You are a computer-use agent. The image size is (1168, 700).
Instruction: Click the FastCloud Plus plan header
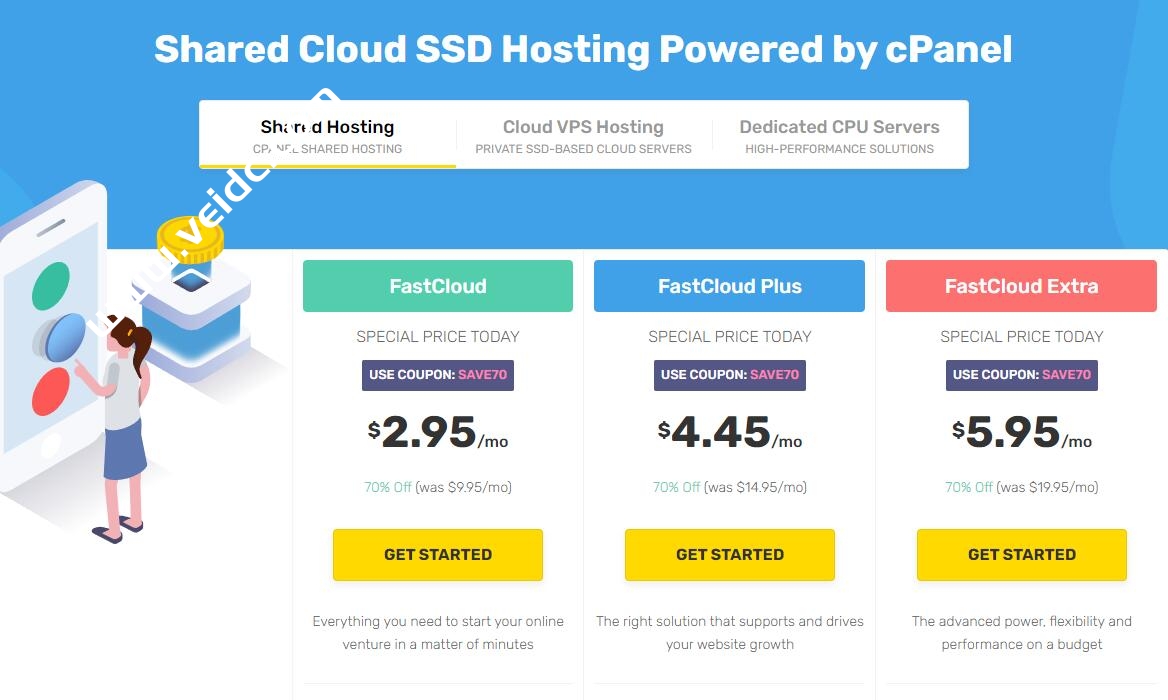730,286
